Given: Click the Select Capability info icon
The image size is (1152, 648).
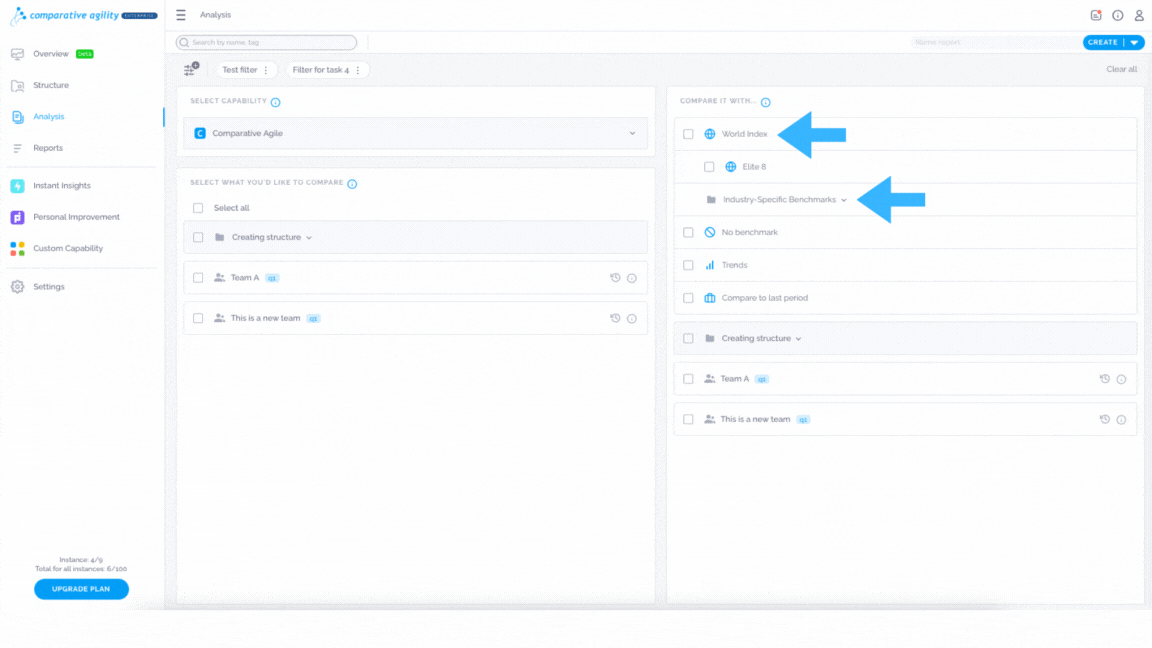Looking at the screenshot, I should [276, 102].
